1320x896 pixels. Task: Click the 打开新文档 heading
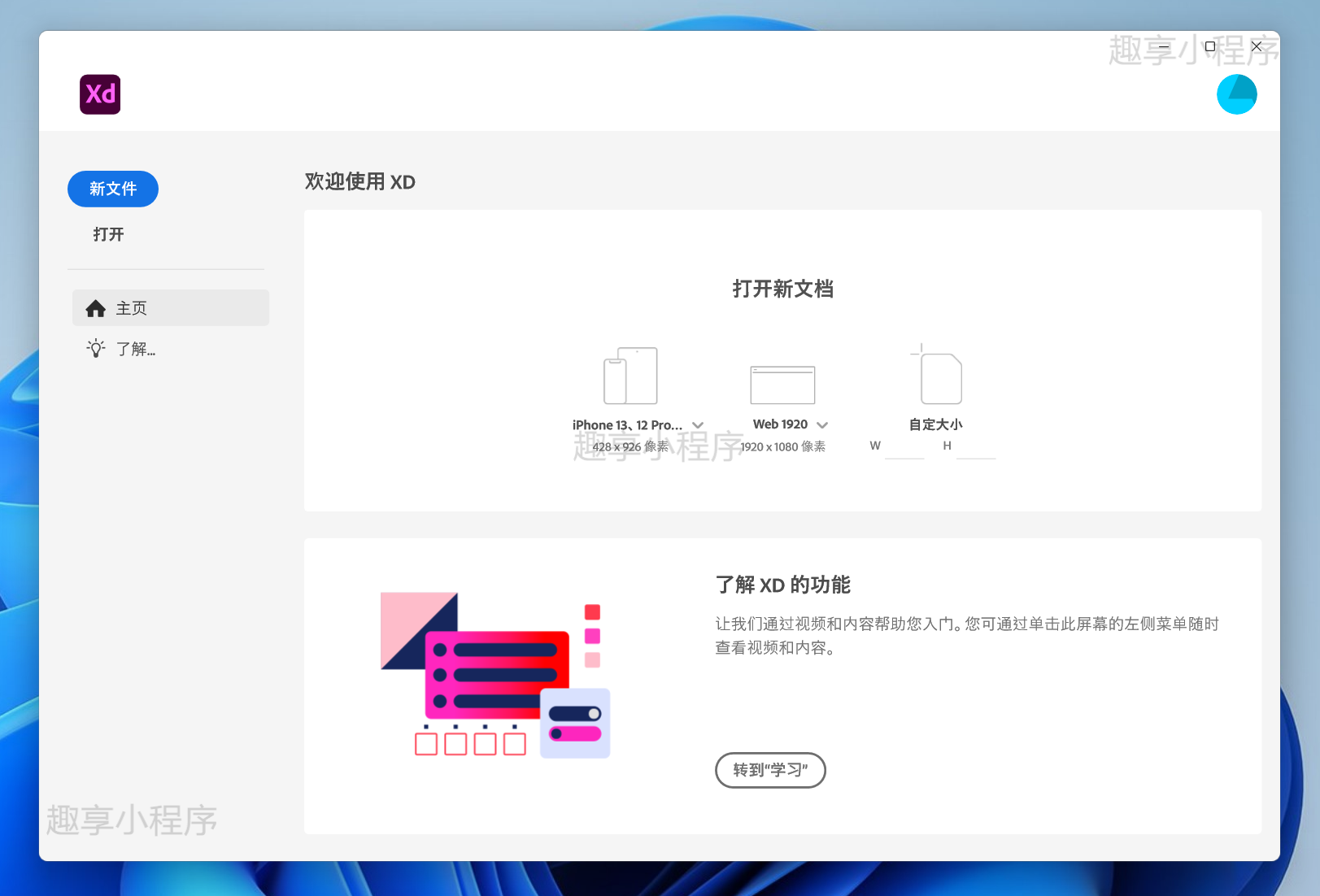pos(782,289)
